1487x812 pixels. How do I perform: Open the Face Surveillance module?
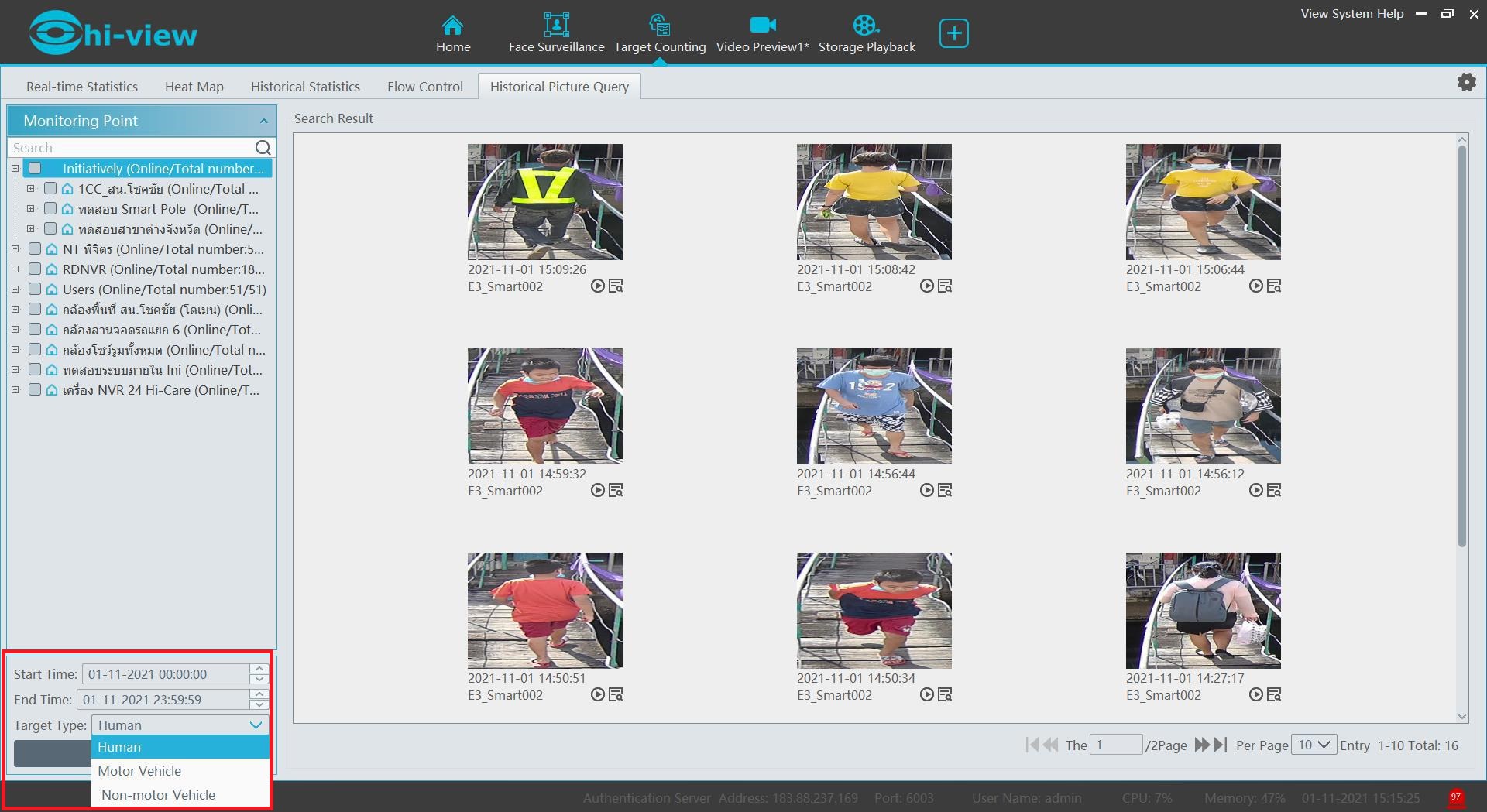556,34
